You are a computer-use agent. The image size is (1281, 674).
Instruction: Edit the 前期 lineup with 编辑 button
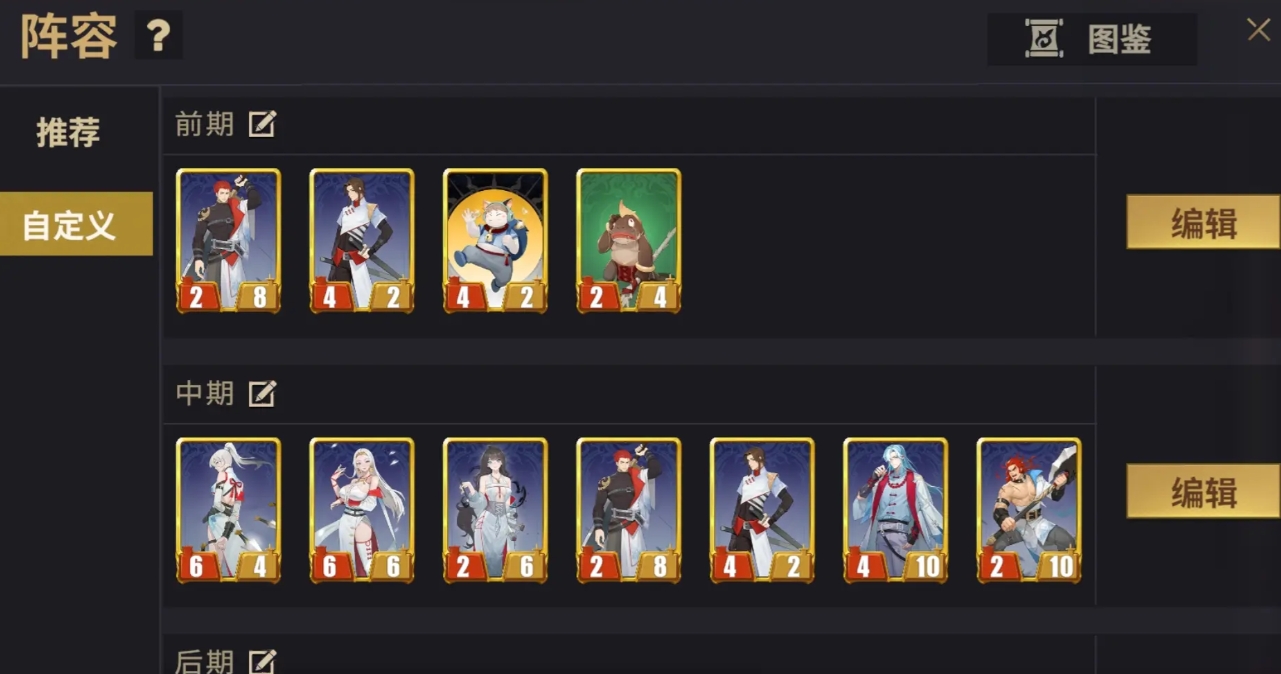[1203, 222]
